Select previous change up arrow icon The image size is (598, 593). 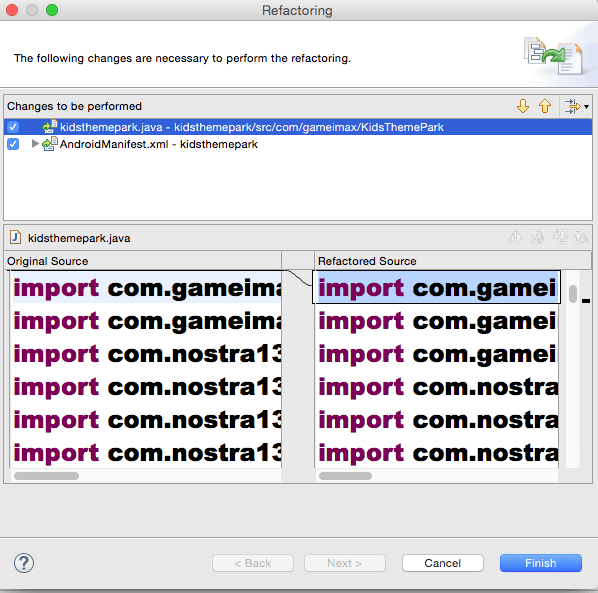pos(545,106)
